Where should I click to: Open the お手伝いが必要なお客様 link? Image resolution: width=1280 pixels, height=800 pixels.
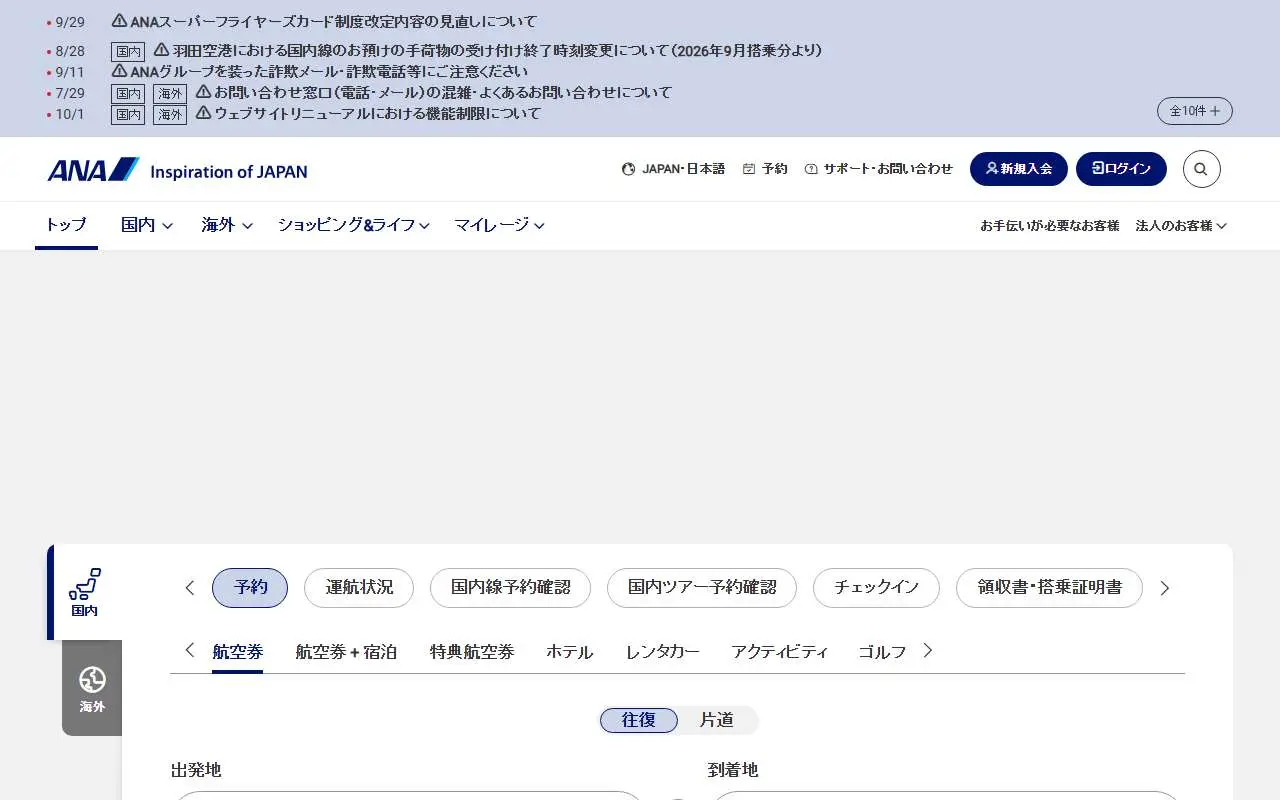click(1049, 226)
